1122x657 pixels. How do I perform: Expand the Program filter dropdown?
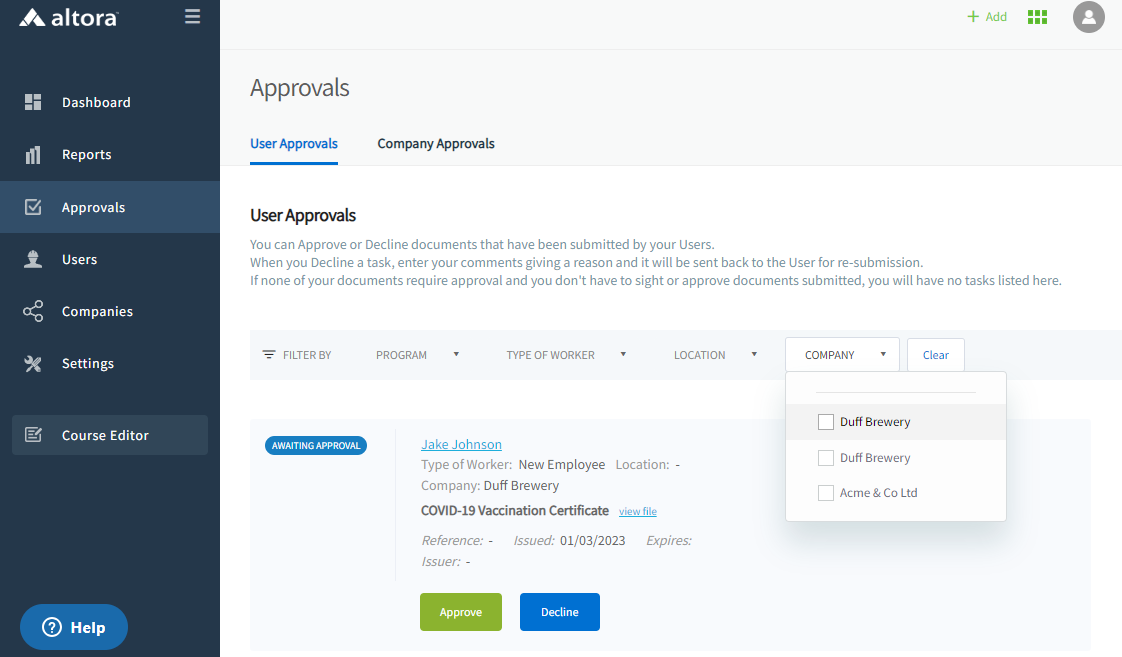click(x=417, y=355)
